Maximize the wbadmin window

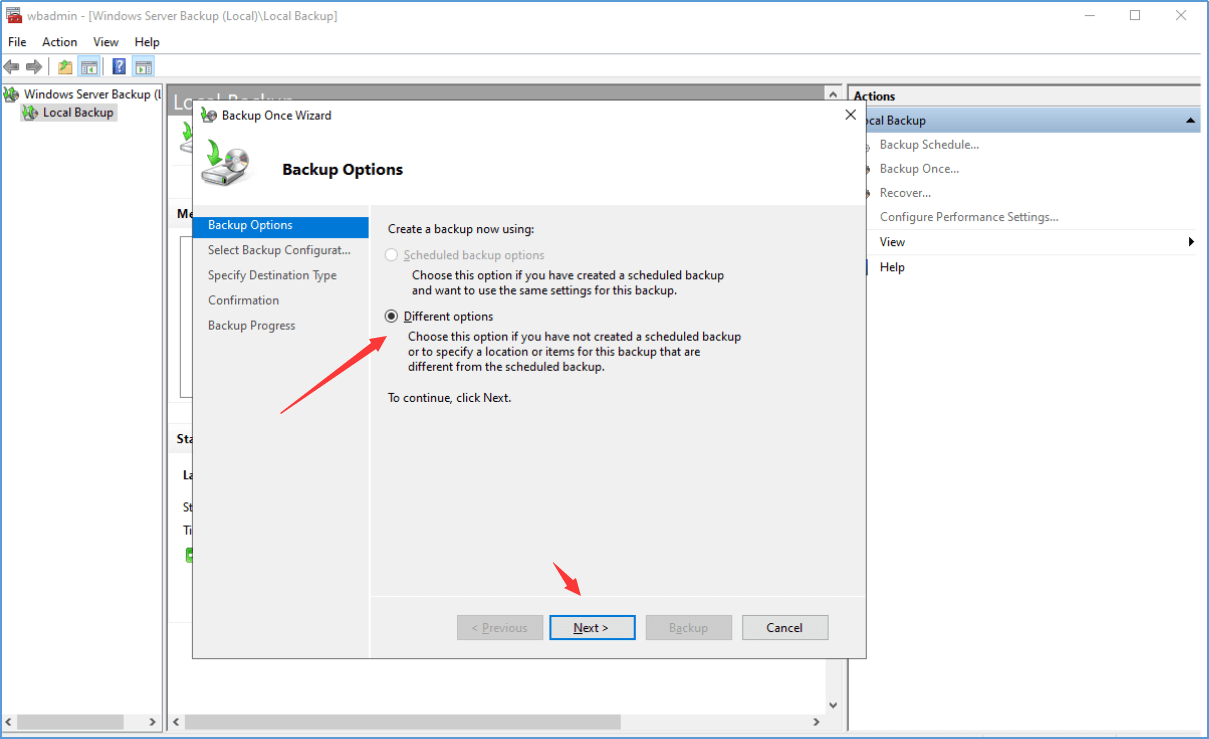[1135, 15]
